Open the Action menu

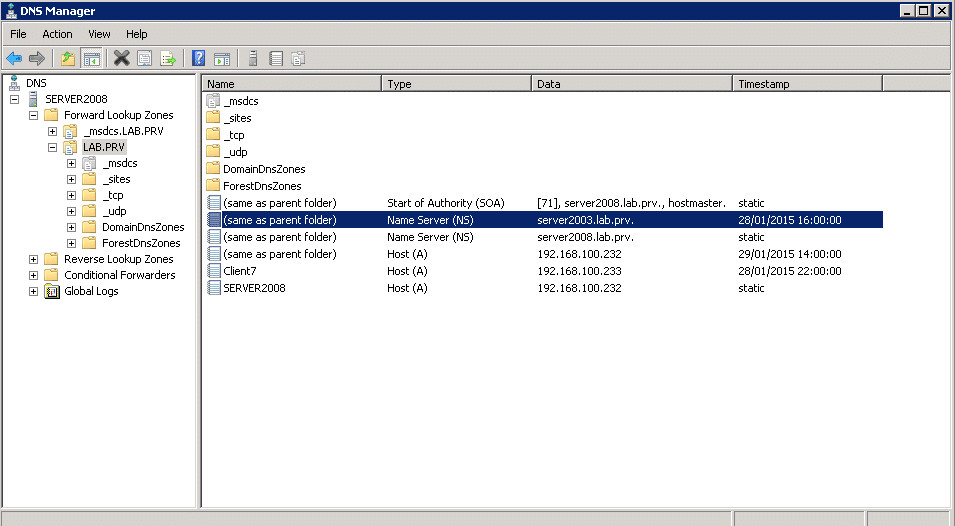(x=57, y=34)
